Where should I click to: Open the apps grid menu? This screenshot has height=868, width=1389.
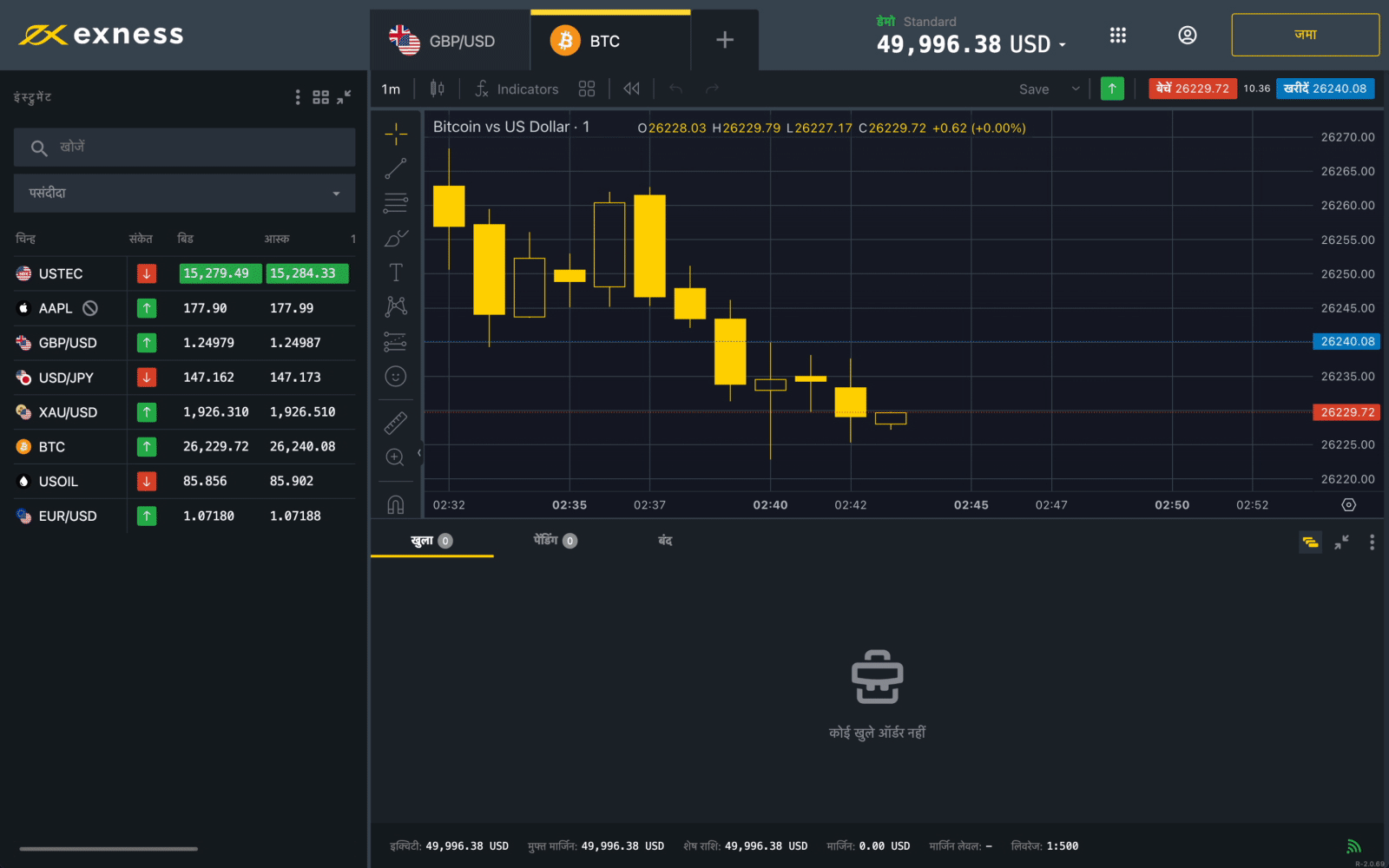(1118, 35)
